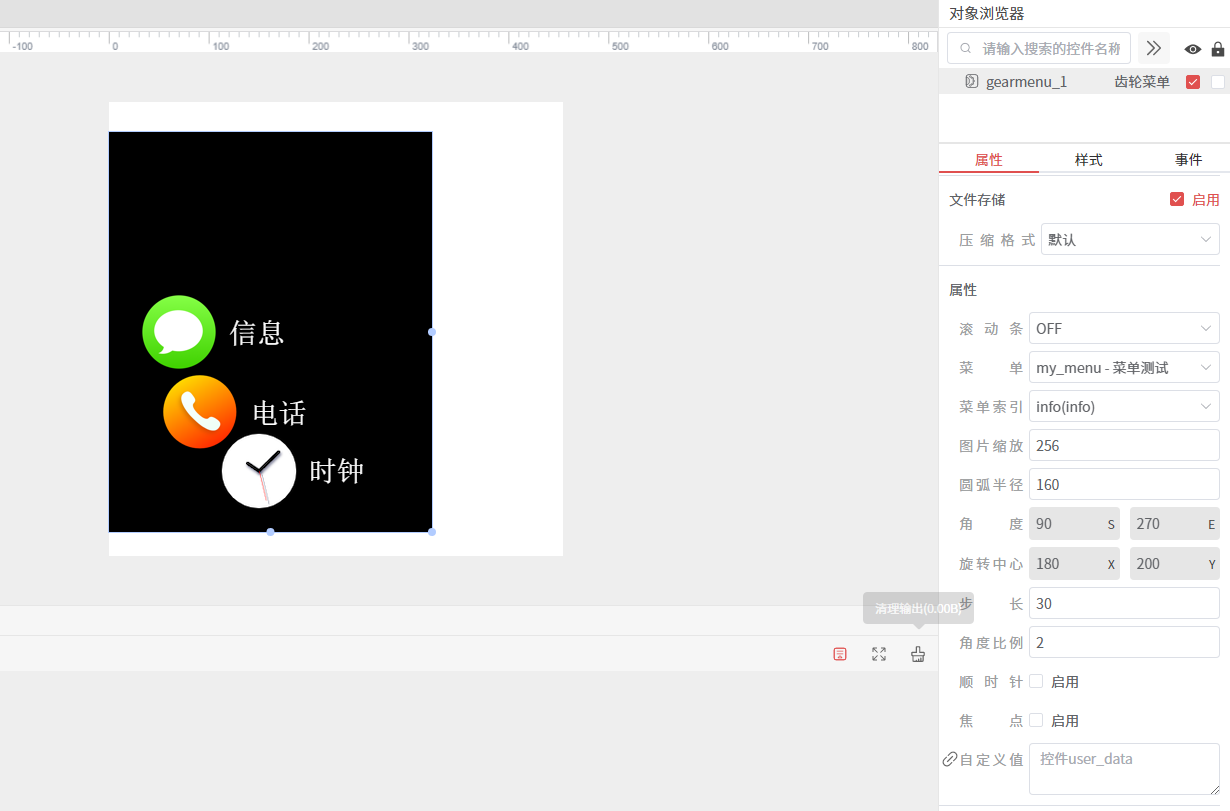Screen dimensions: 1230x811
Task: Click the 圆弧半径 field with value 160
Action: [x=1124, y=484]
